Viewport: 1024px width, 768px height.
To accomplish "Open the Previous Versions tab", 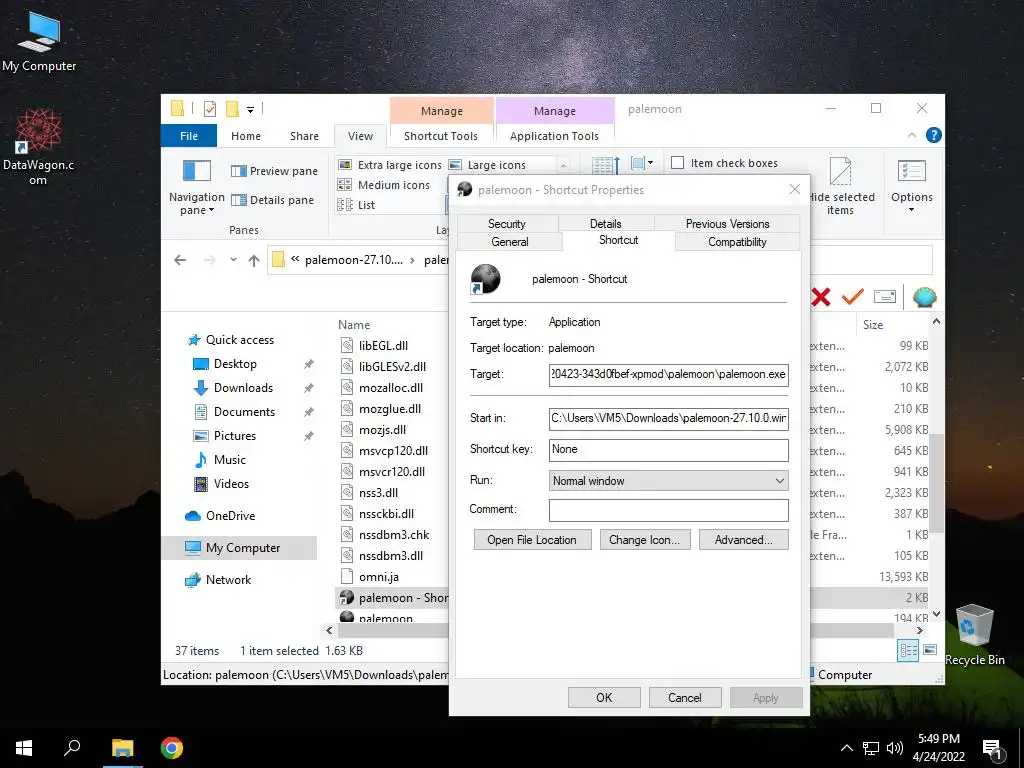I will click(x=728, y=223).
